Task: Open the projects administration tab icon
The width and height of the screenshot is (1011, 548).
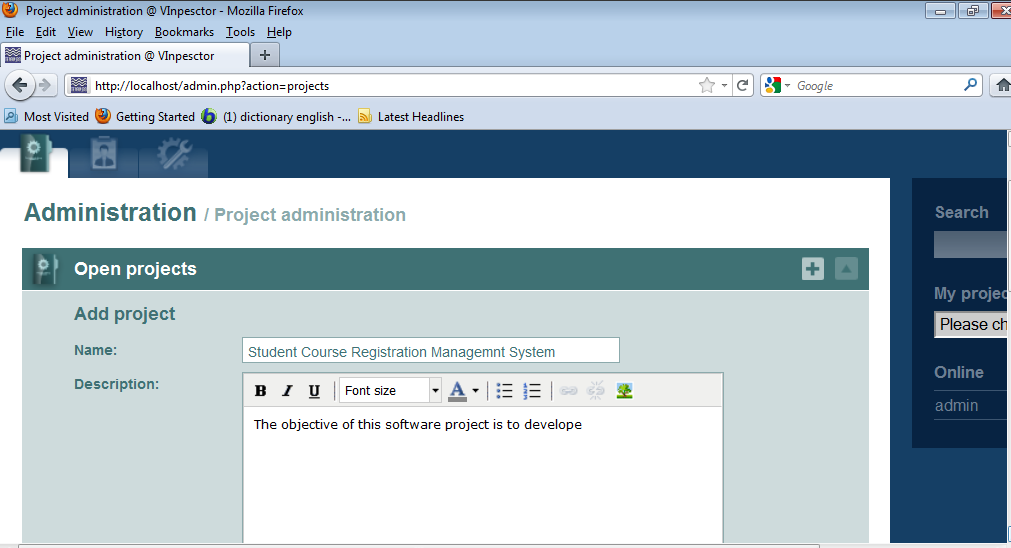Action: click(x=35, y=155)
